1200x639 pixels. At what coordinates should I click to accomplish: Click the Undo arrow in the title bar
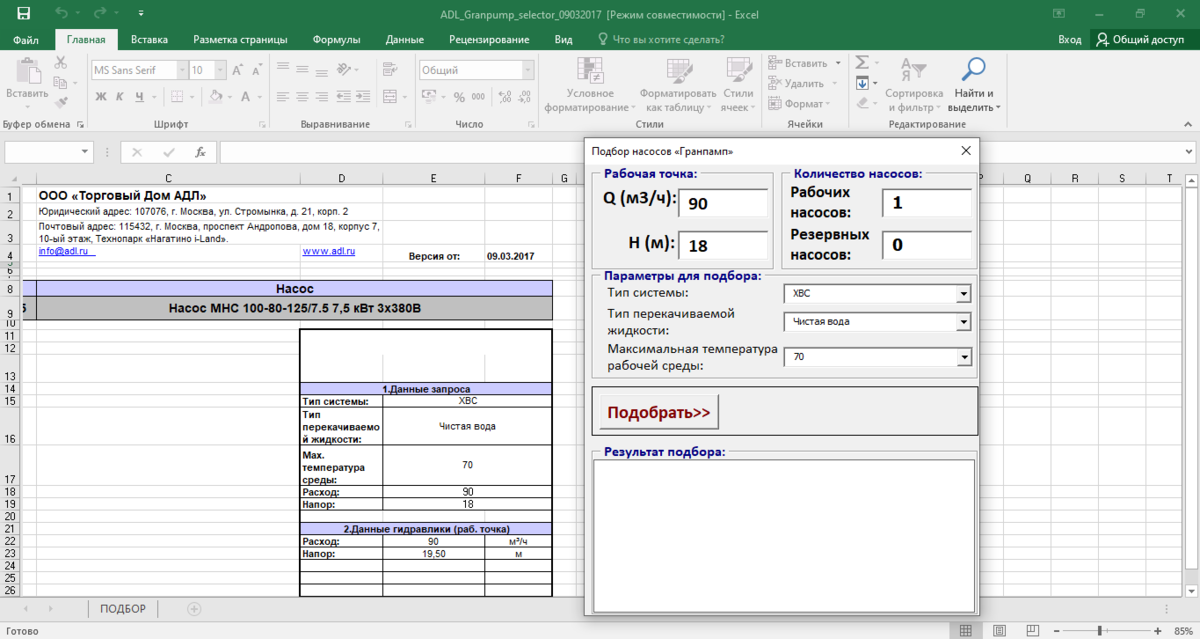tap(62, 14)
